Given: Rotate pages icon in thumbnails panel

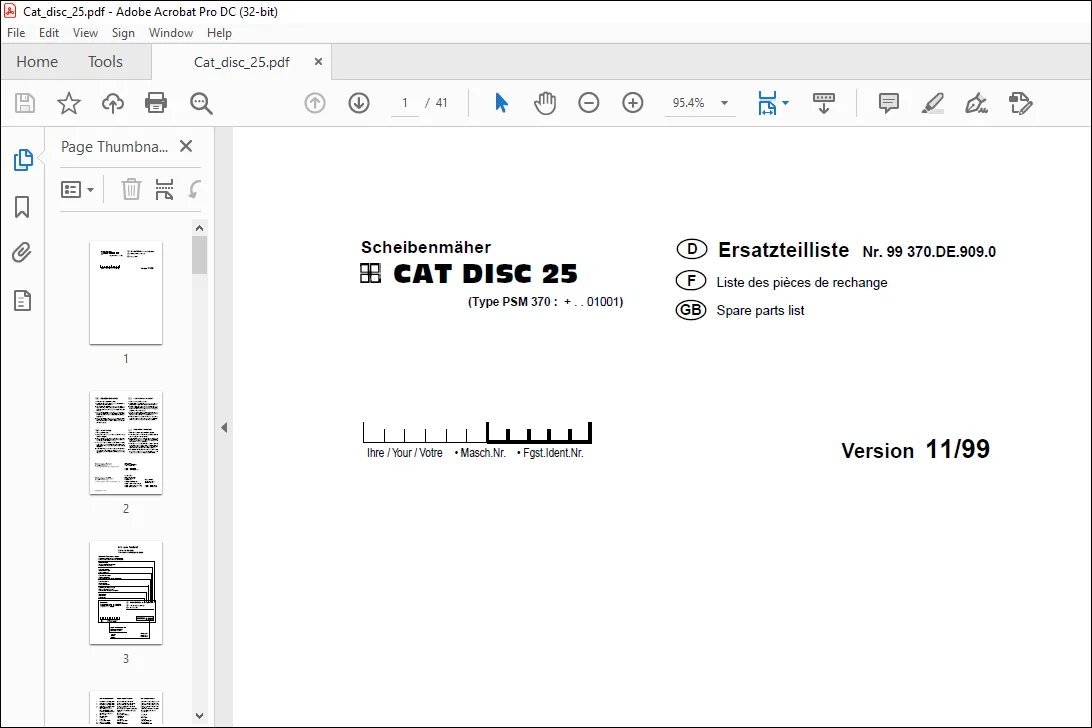Looking at the screenshot, I should click(x=195, y=189).
